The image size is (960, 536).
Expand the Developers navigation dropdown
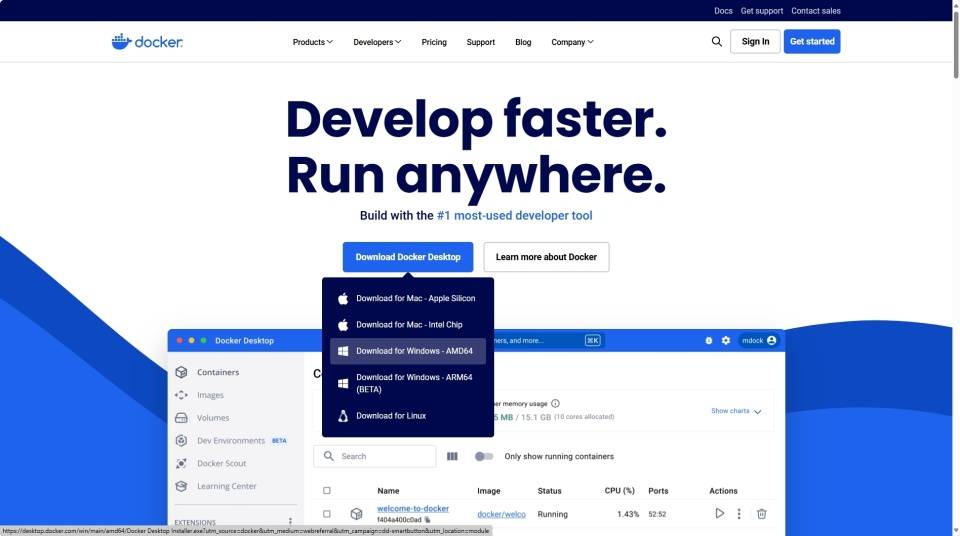[377, 42]
